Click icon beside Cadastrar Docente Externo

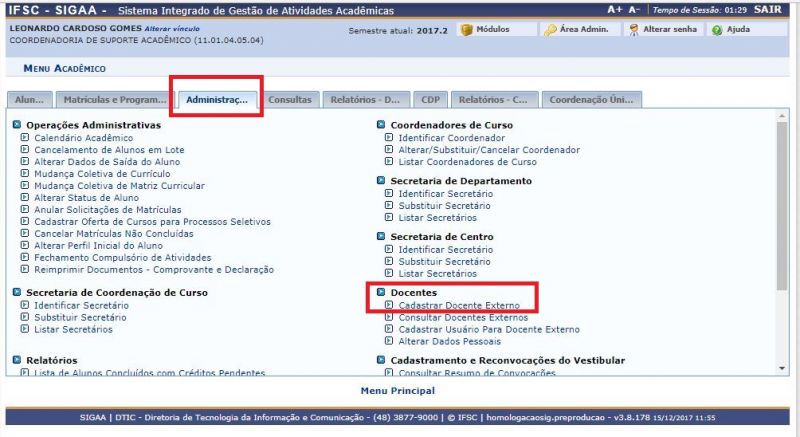point(389,305)
